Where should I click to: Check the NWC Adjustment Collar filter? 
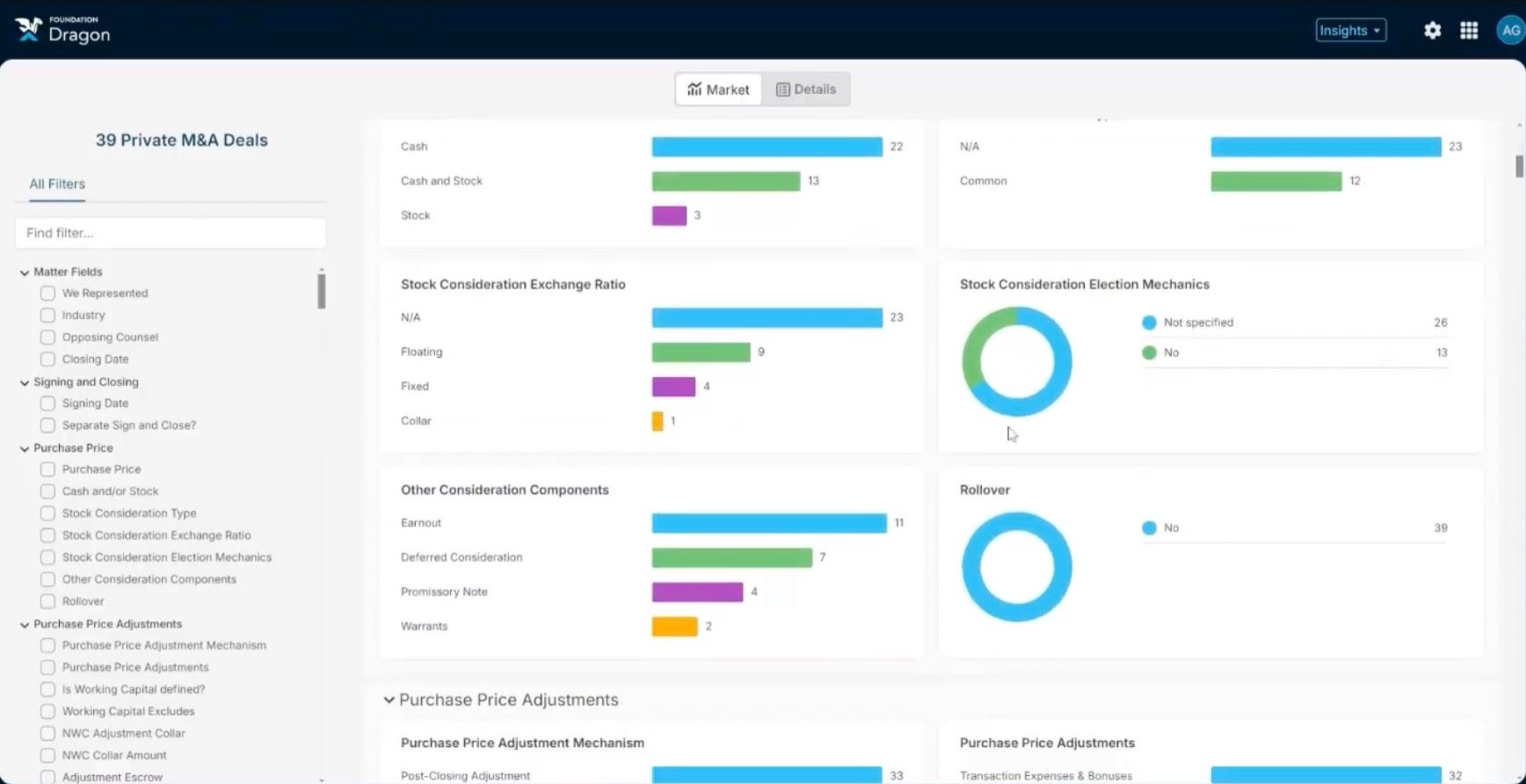click(47, 734)
